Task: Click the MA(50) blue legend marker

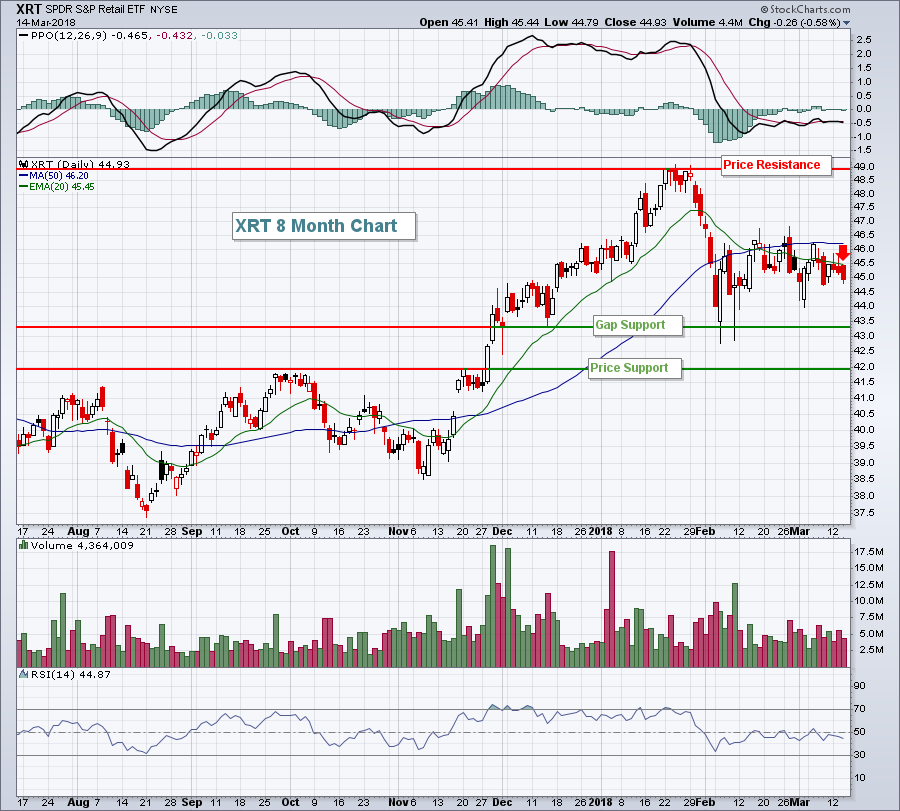Action: (24, 176)
